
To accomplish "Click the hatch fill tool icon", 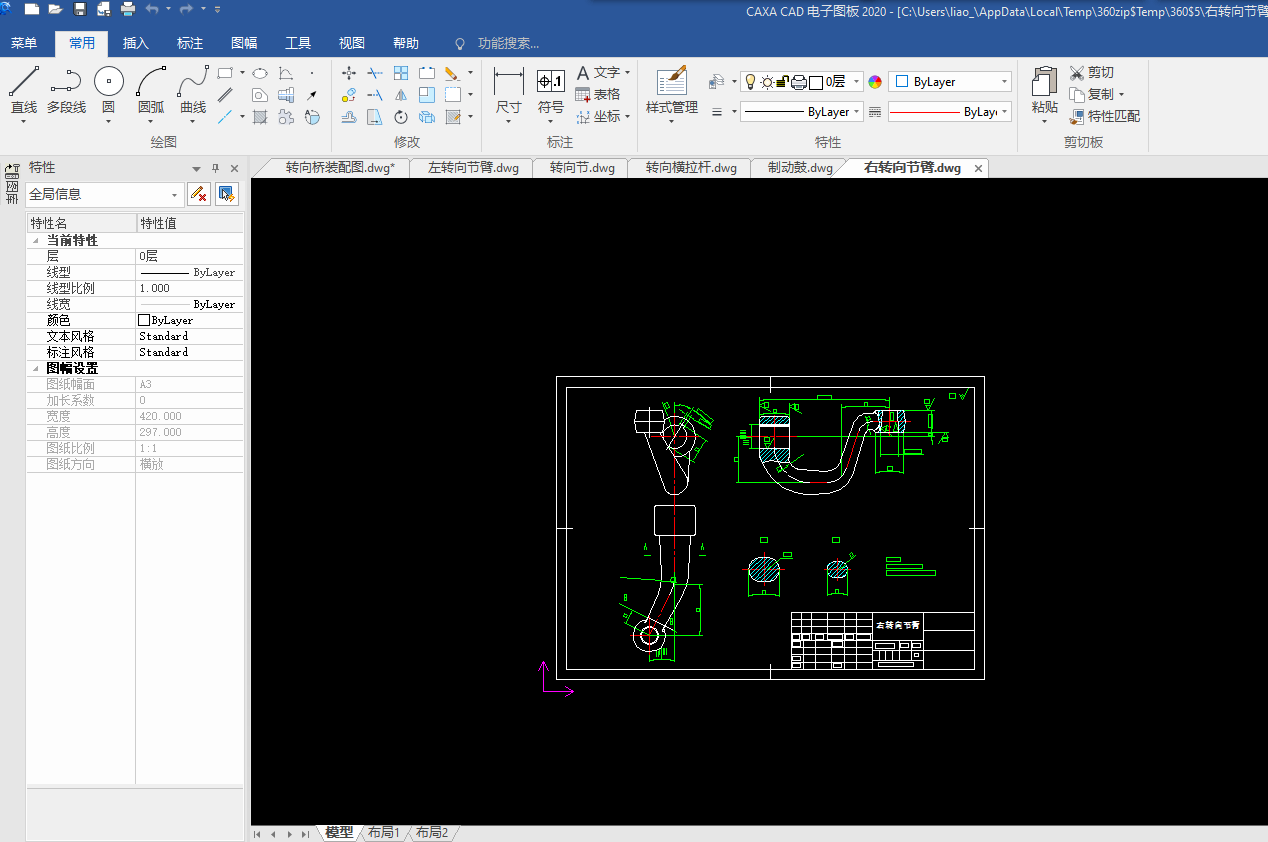I will click(x=260, y=117).
